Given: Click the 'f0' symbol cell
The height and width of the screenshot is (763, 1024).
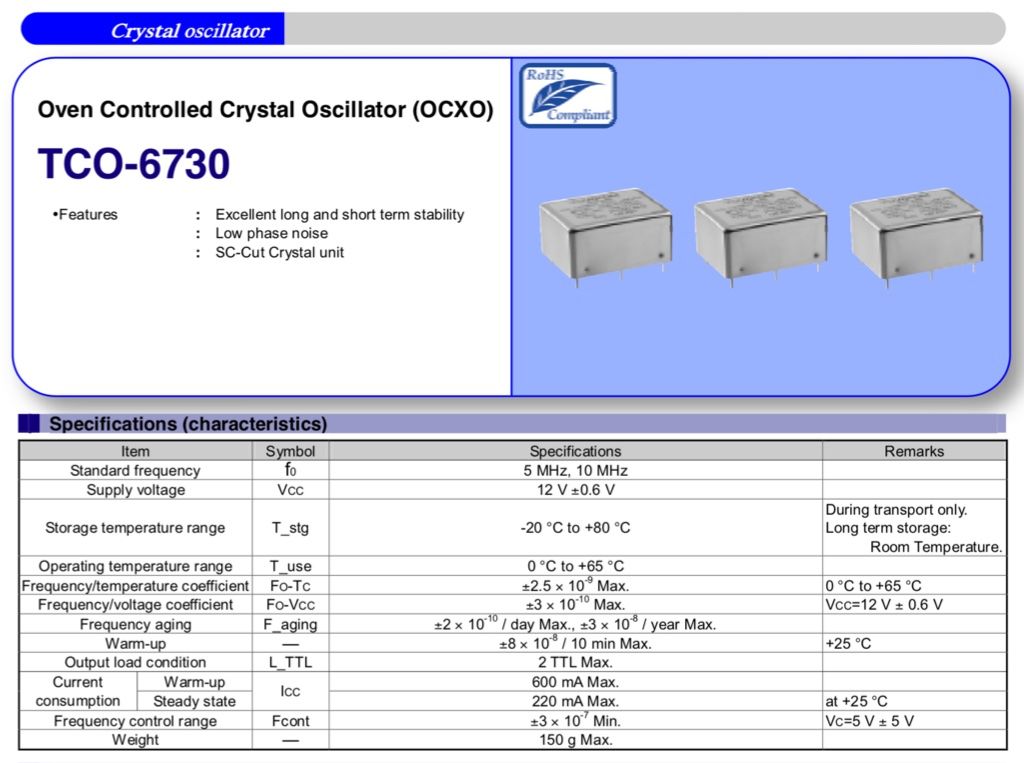Looking at the screenshot, I should (291, 470).
